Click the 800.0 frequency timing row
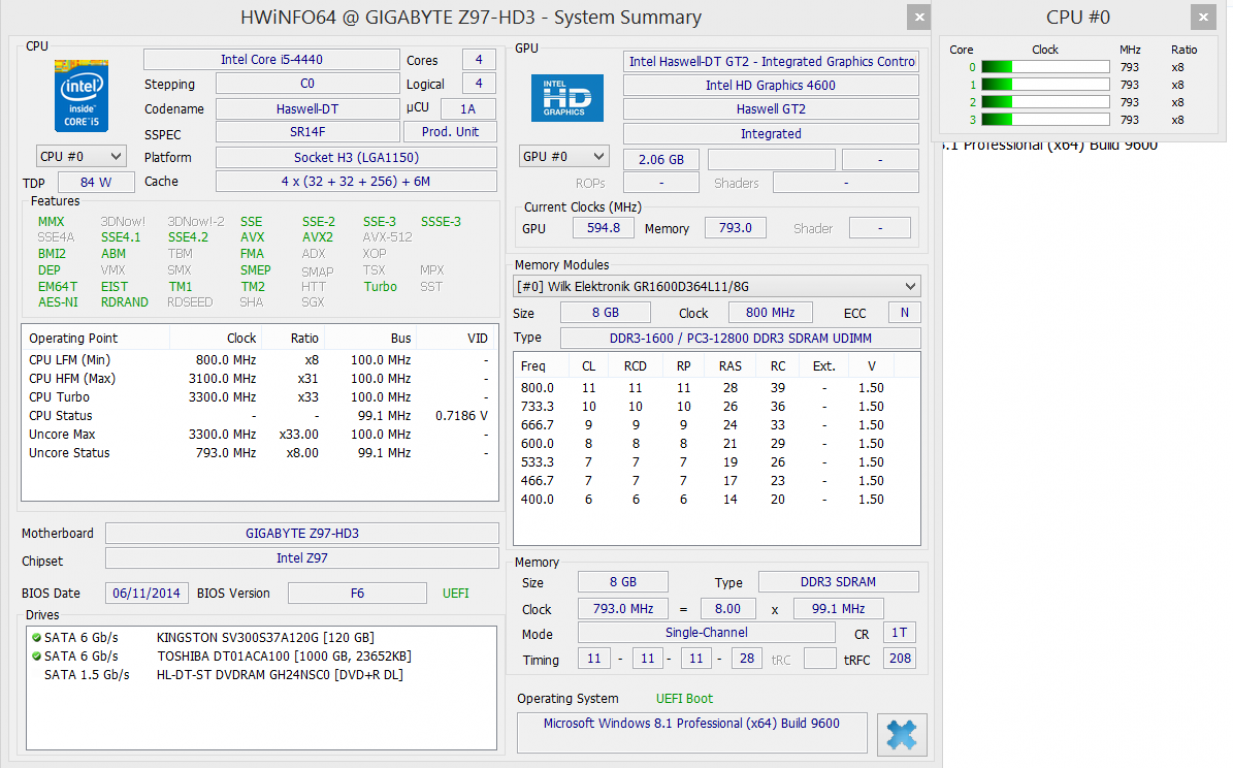Viewport: 1233px width, 768px height. [716, 388]
